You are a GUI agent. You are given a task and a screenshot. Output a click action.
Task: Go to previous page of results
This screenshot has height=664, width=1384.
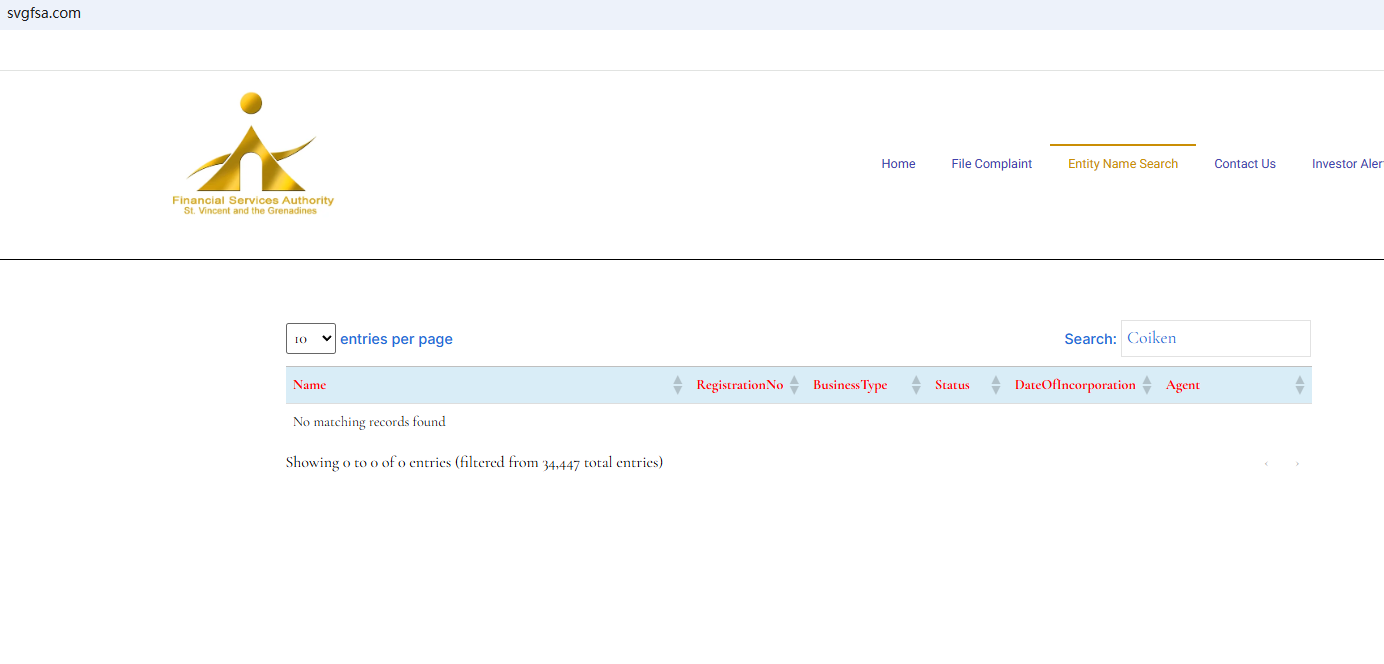tap(1266, 464)
